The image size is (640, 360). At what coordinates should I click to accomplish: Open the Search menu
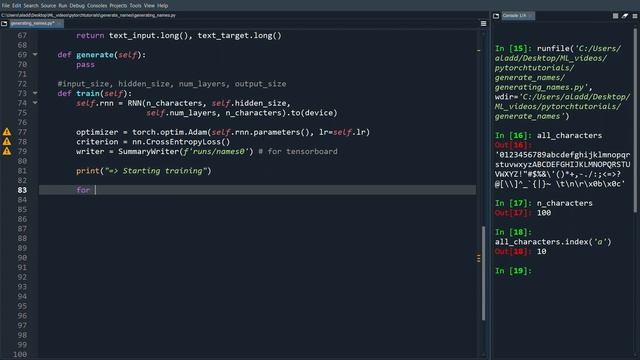31,6
